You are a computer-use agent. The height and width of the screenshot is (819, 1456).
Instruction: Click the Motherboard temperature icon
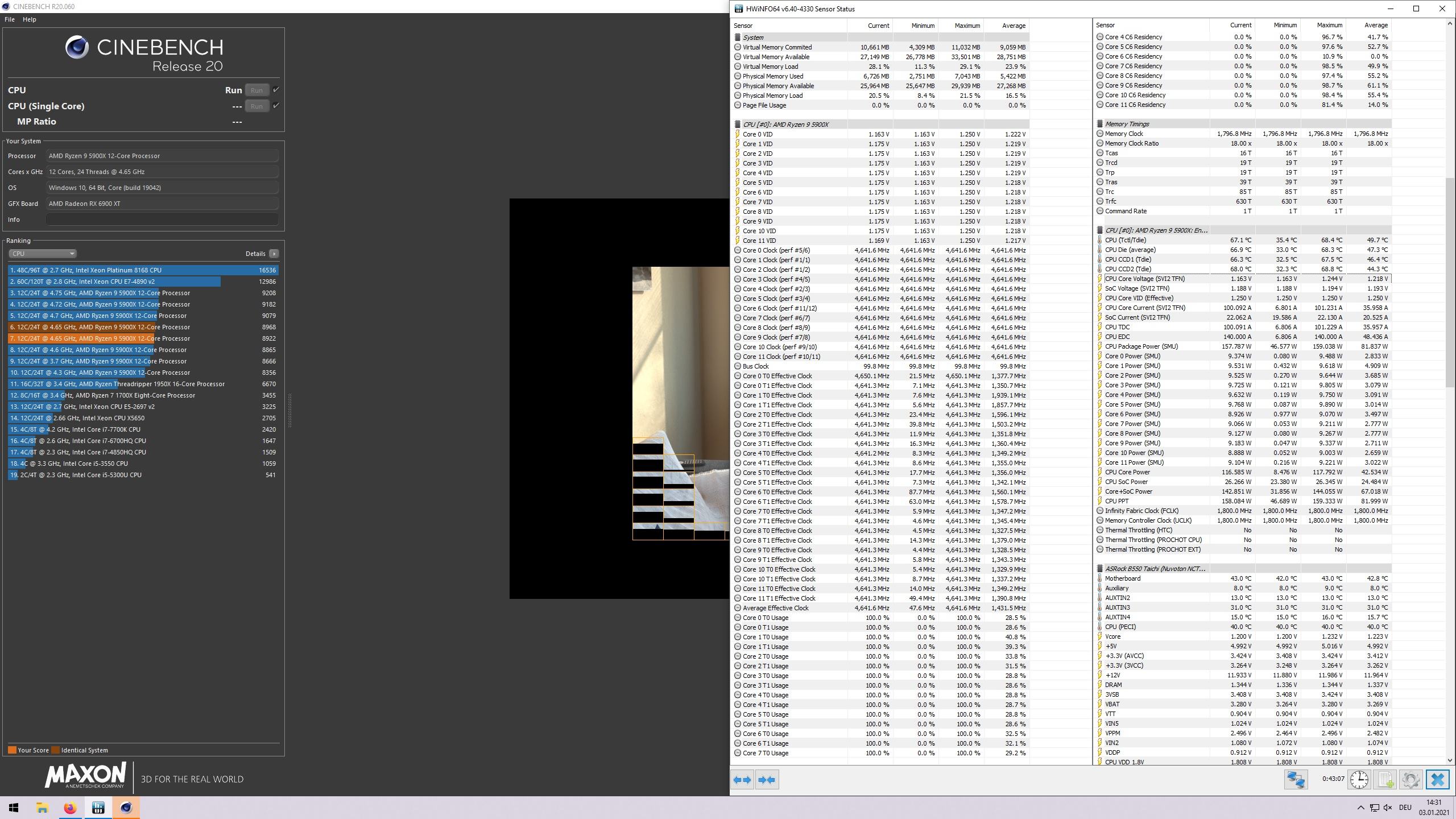pyautogui.click(x=1100, y=578)
